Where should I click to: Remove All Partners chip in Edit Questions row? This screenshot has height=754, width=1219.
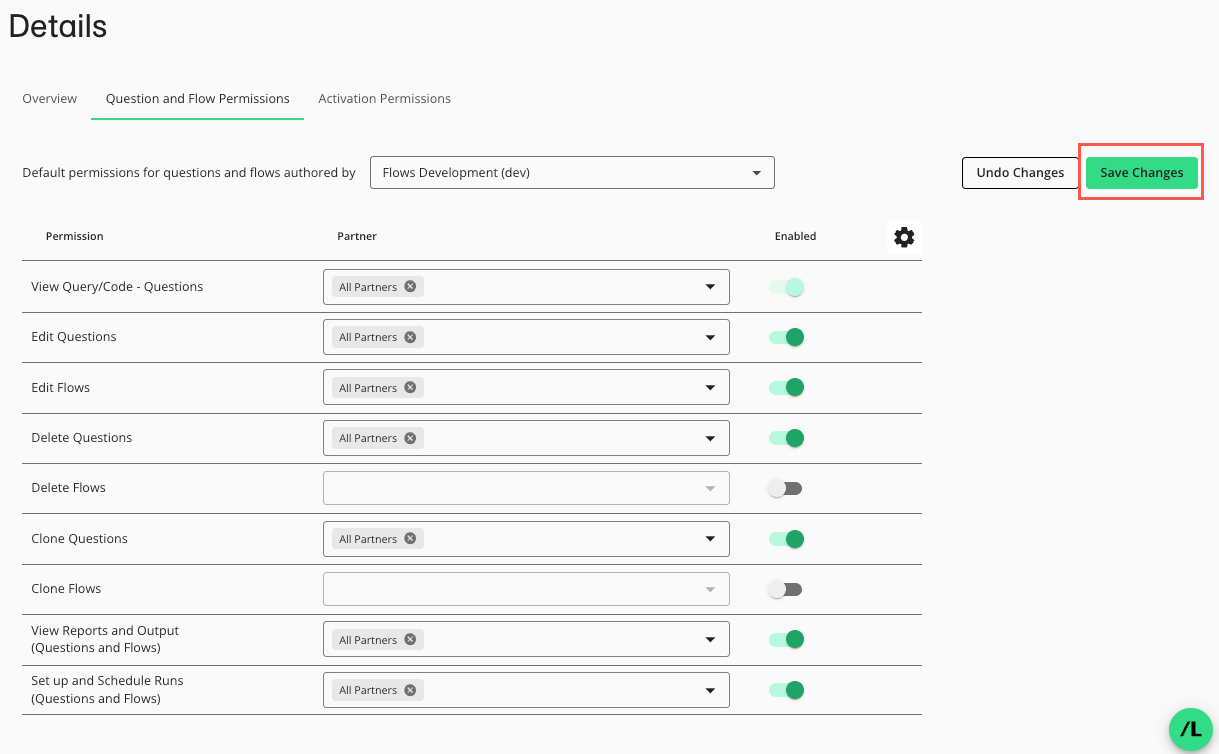click(x=409, y=337)
